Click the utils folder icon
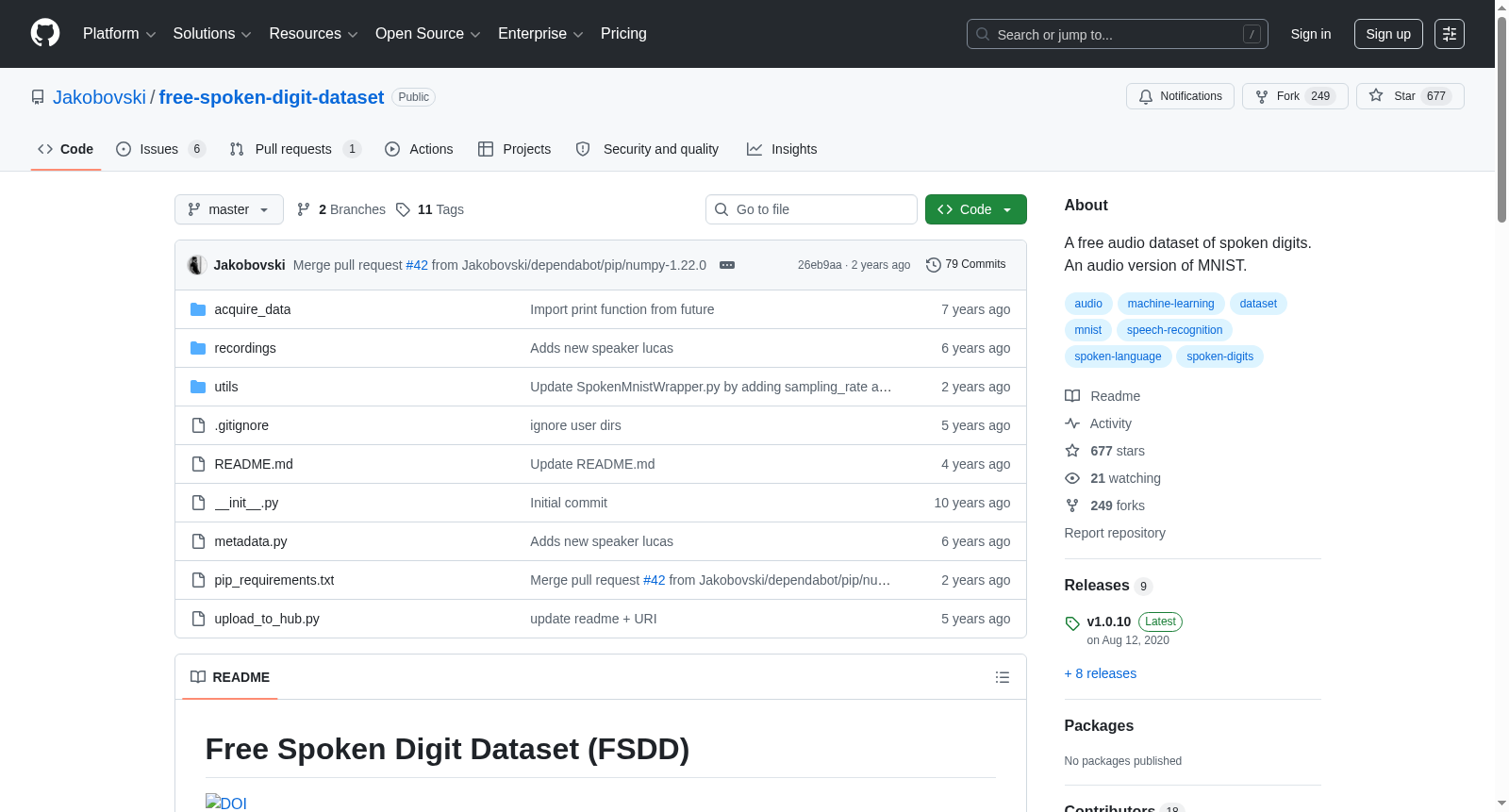The height and width of the screenshot is (812, 1509). tap(198, 387)
